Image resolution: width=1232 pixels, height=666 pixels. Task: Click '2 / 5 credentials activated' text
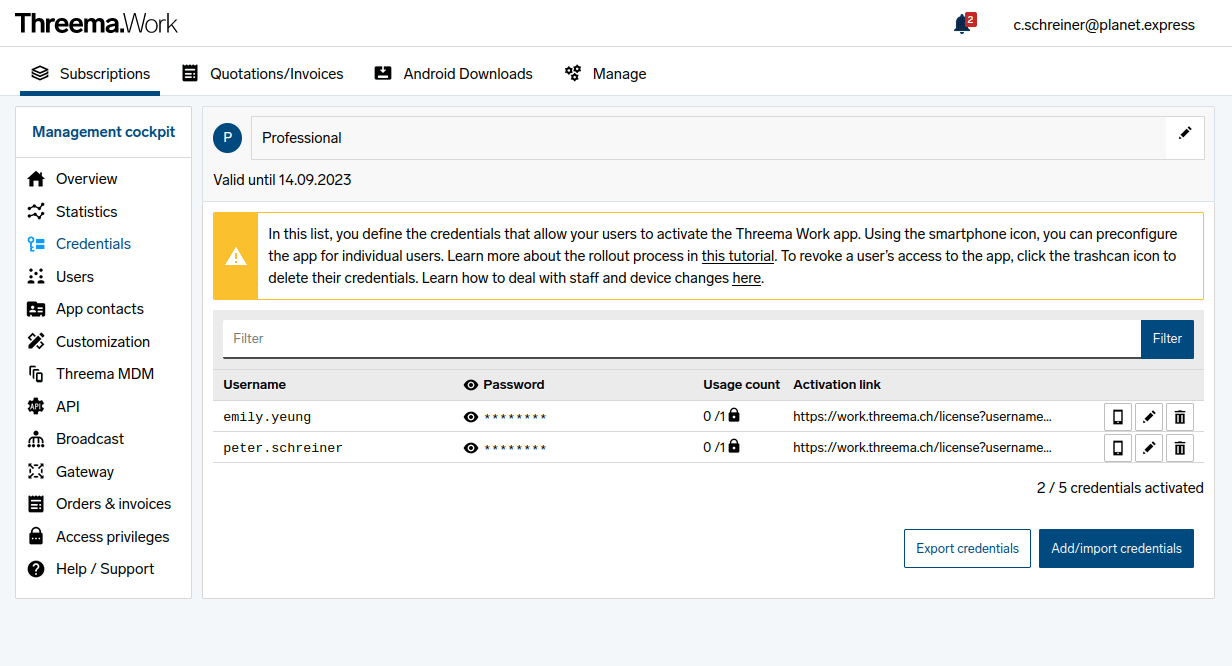click(x=1120, y=488)
